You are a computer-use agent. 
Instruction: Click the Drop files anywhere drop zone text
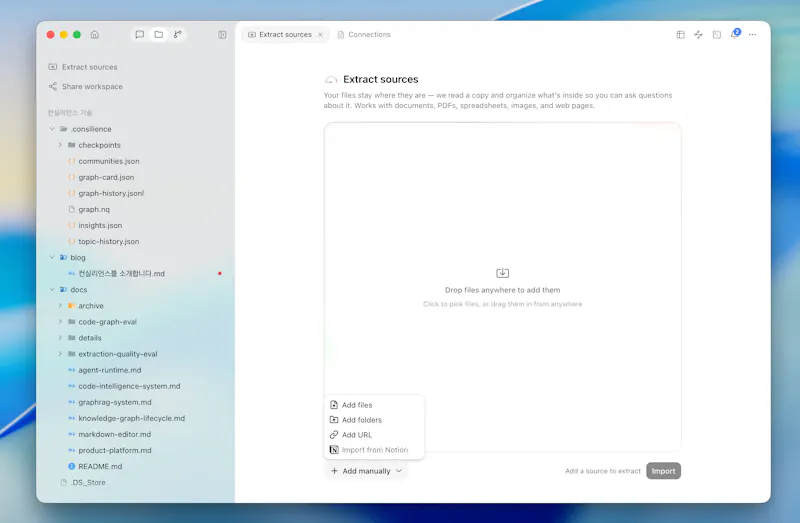[x=503, y=290]
